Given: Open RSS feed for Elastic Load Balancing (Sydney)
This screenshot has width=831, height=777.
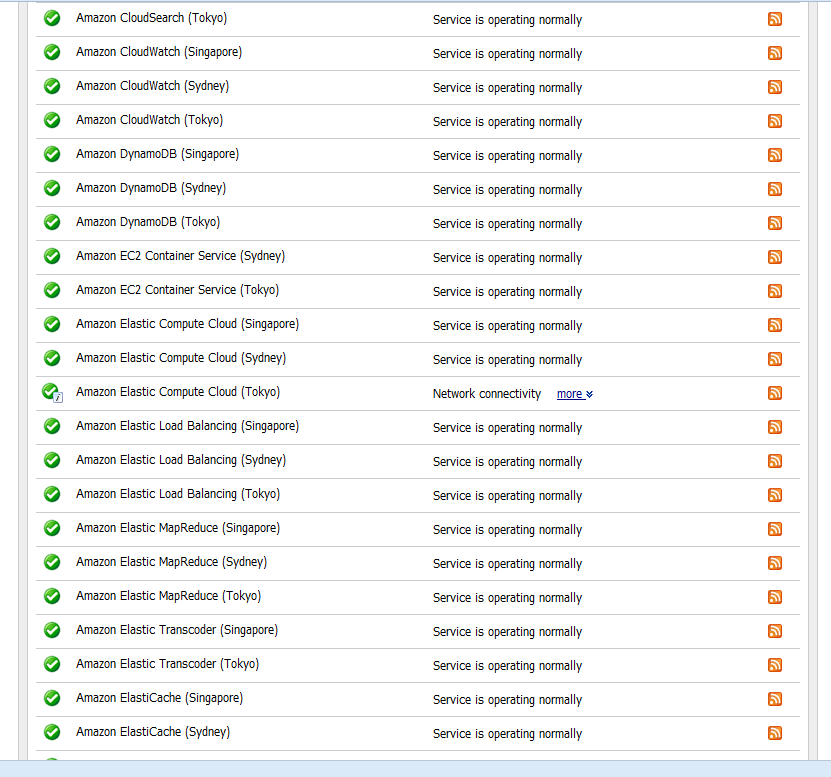Looking at the screenshot, I should pyautogui.click(x=775, y=461).
